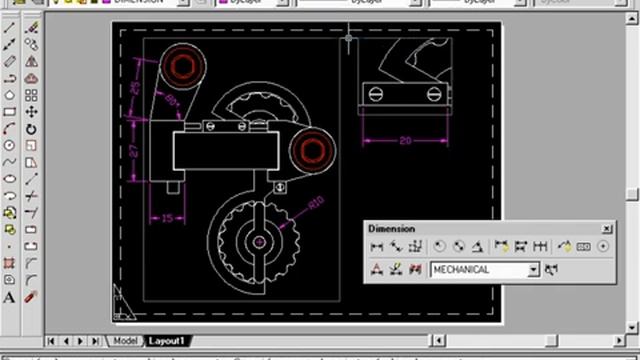This screenshot has height=360, width=640.
Task: Open the Hatch tool
Action: 9,263
